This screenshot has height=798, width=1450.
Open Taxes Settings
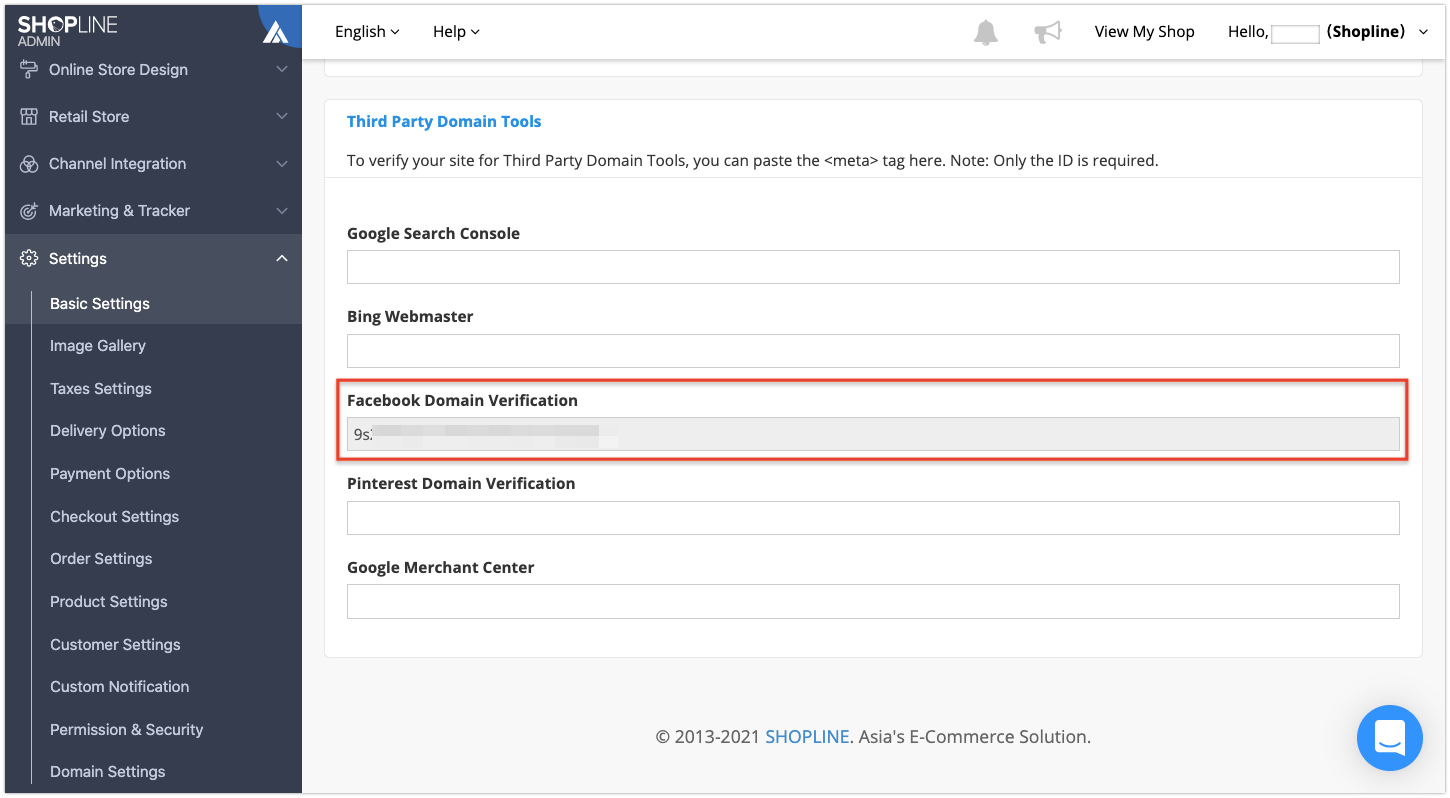(101, 388)
